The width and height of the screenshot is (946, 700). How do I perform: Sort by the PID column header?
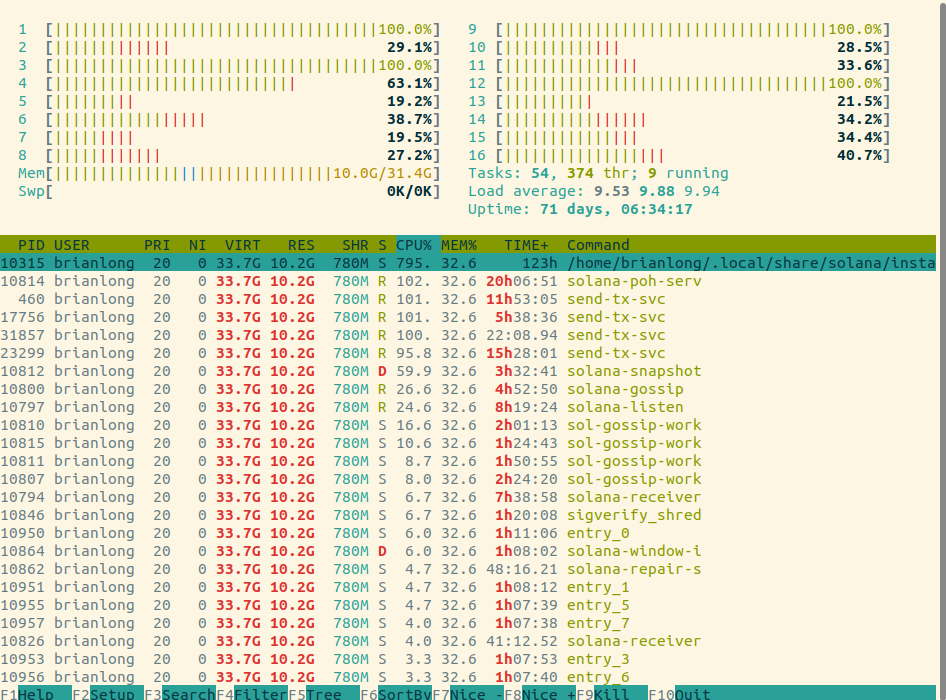pos(31,245)
